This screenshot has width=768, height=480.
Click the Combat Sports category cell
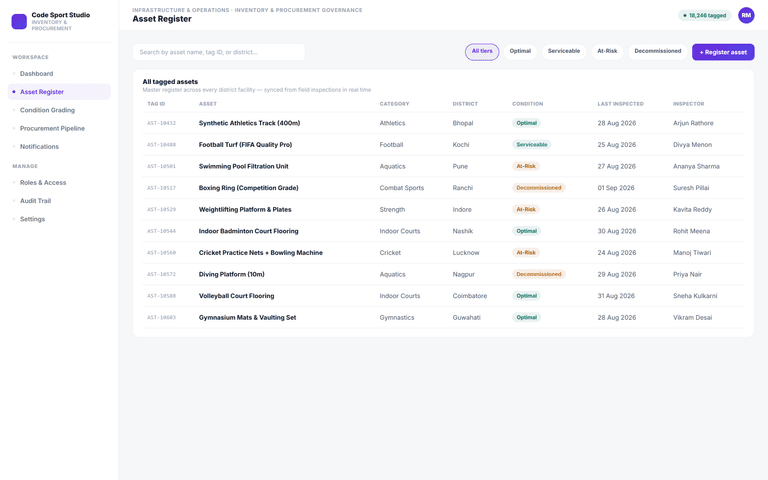pyautogui.click(x=402, y=188)
